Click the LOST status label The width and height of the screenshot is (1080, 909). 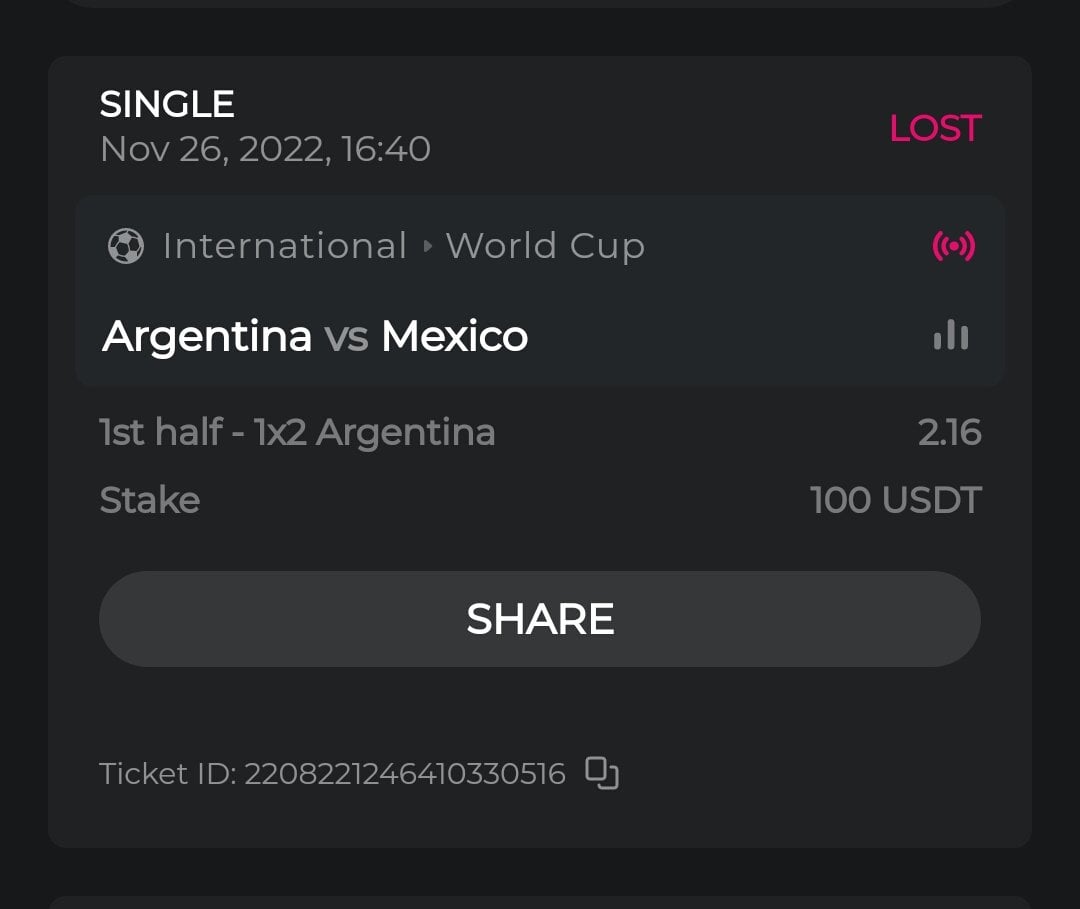(935, 128)
